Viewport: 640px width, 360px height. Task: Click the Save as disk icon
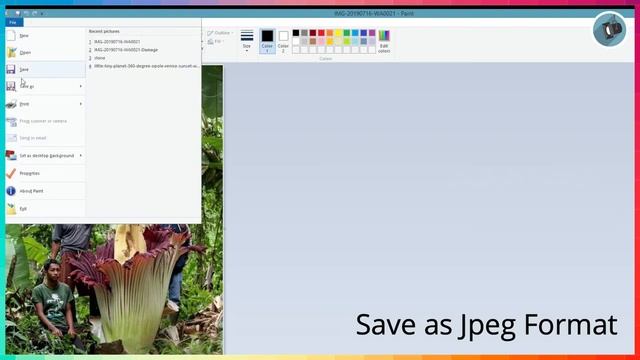[x=11, y=86]
